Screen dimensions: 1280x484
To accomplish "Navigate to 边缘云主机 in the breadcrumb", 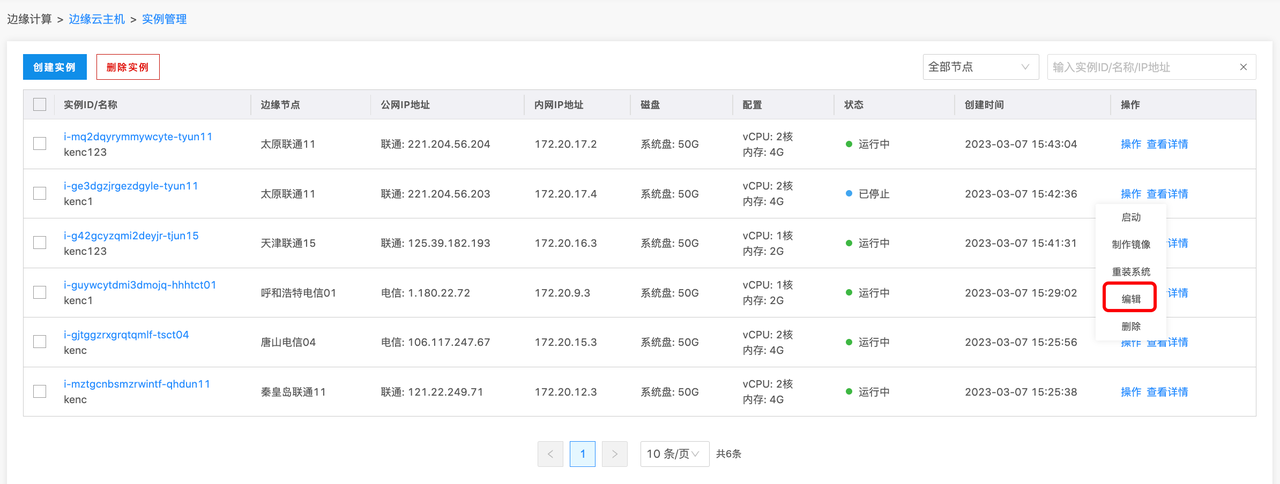I will click(97, 19).
